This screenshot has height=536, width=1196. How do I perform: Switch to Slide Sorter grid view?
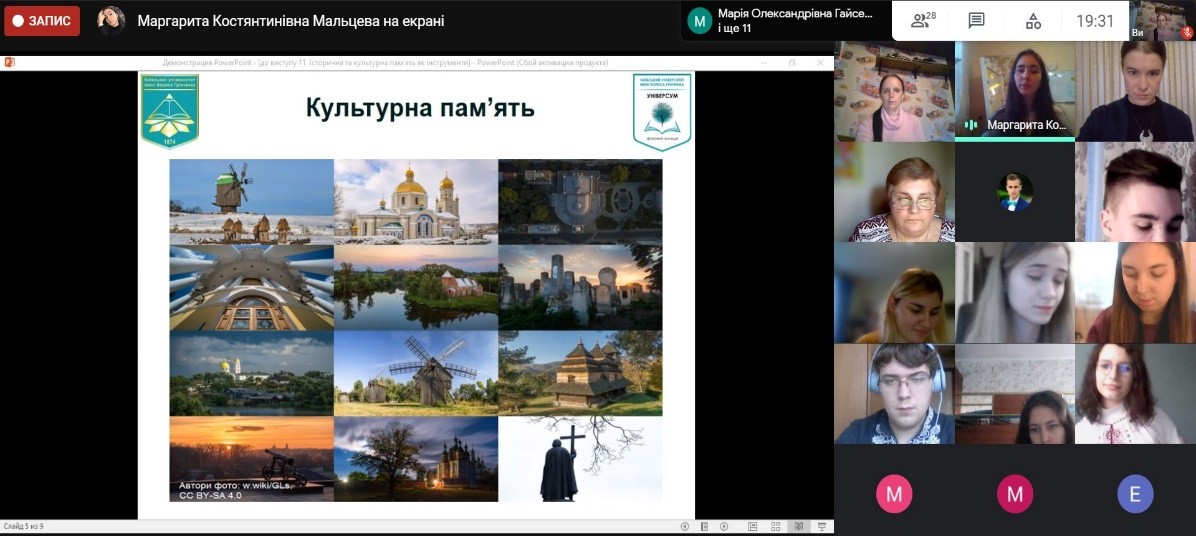coord(775,526)
